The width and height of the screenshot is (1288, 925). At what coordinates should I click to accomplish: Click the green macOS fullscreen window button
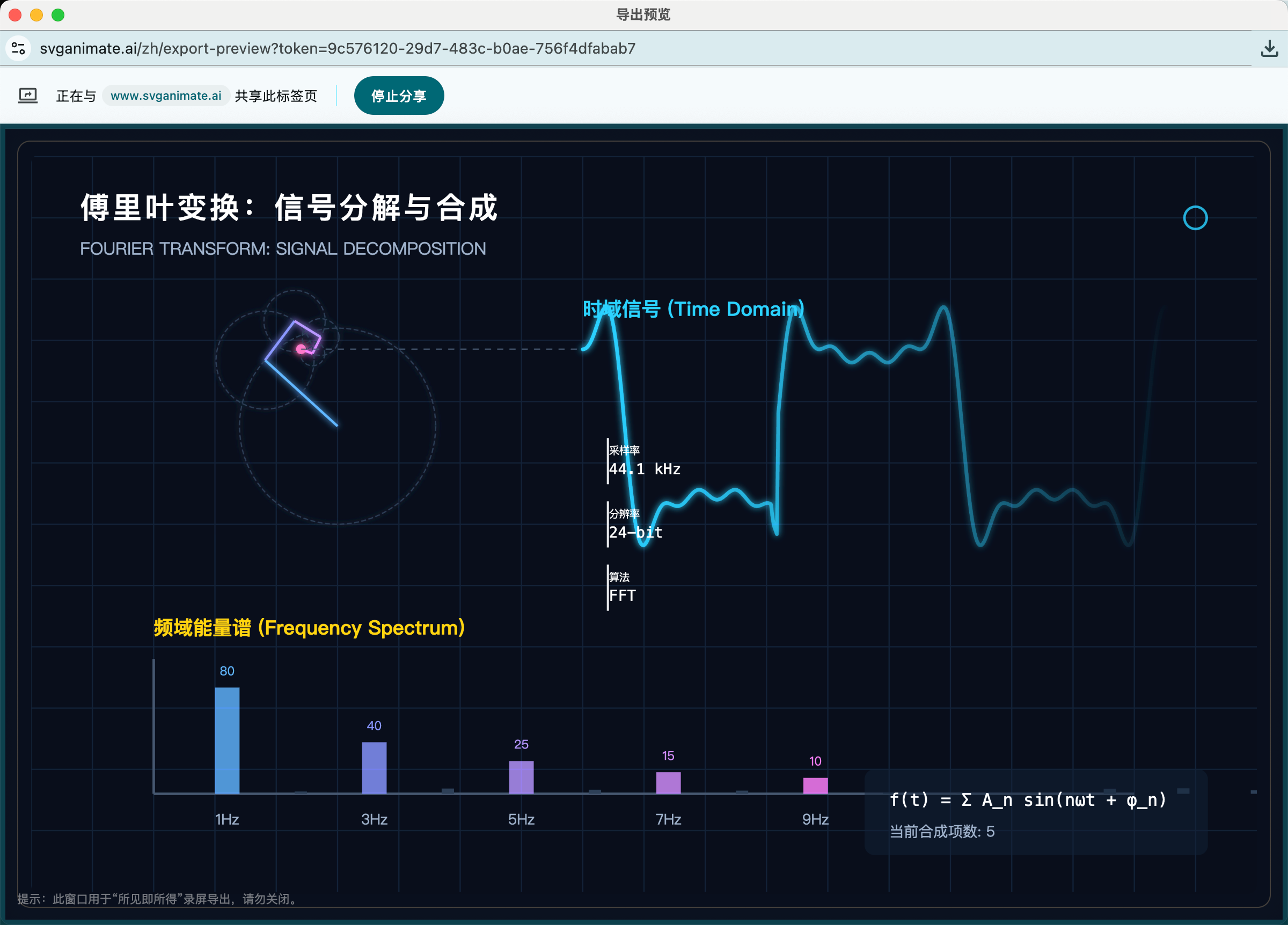(58, 15)
